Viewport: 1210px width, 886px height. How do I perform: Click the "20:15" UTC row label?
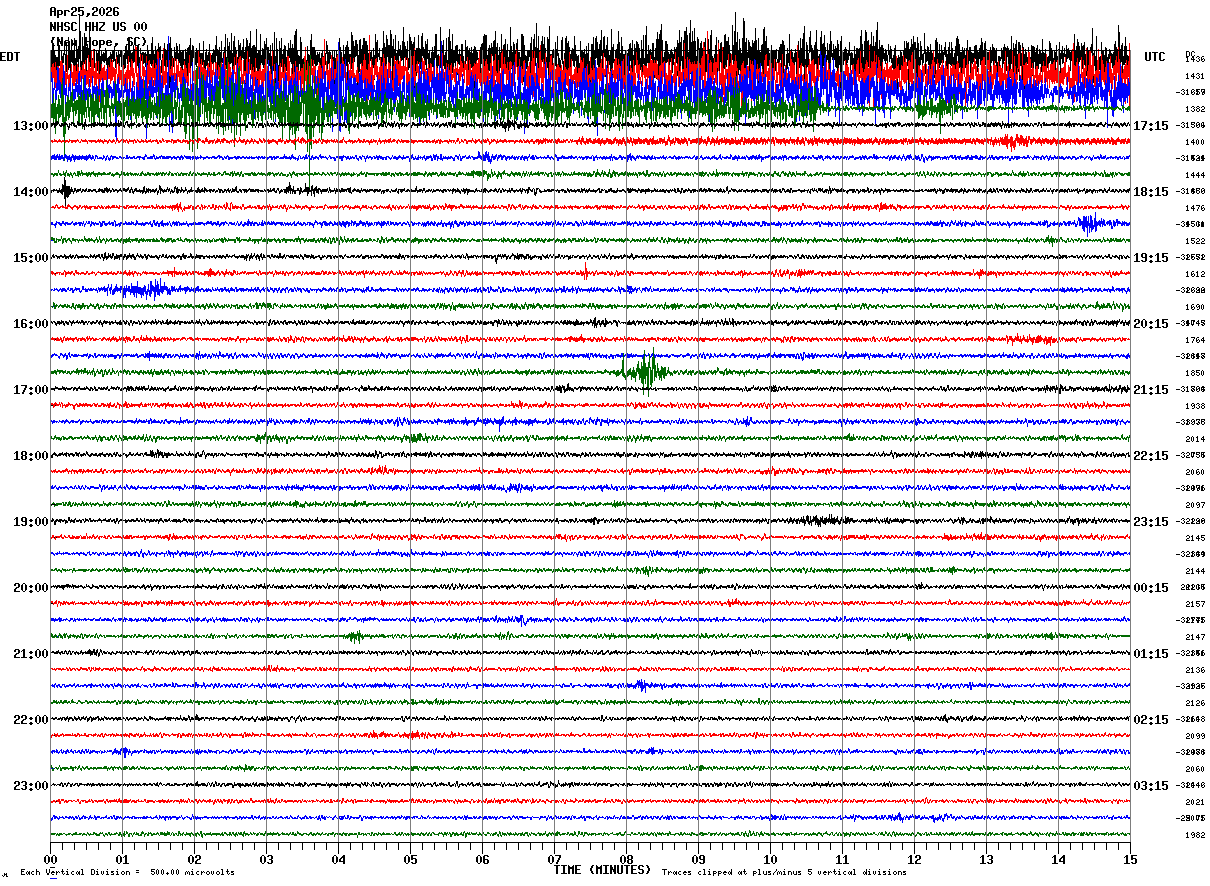click(1151, 324)
